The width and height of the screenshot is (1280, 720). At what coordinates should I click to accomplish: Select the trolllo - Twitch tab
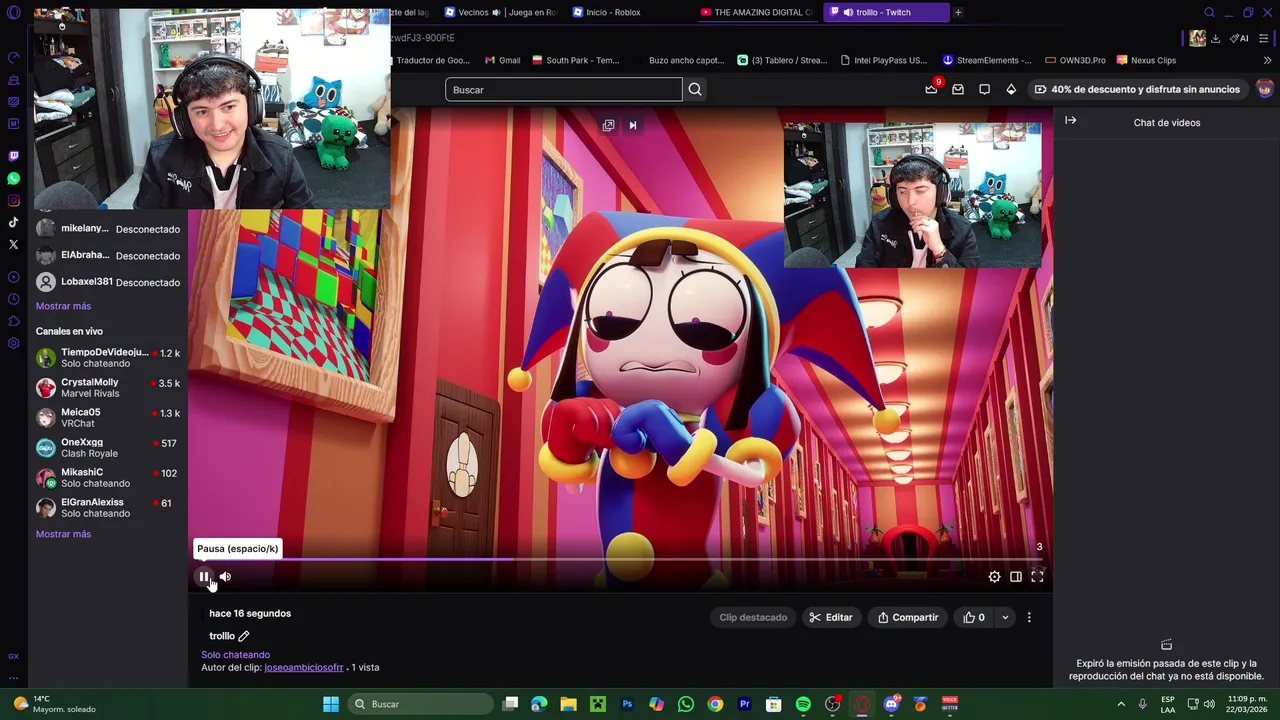pyautogui.click(x=885, y=12)
